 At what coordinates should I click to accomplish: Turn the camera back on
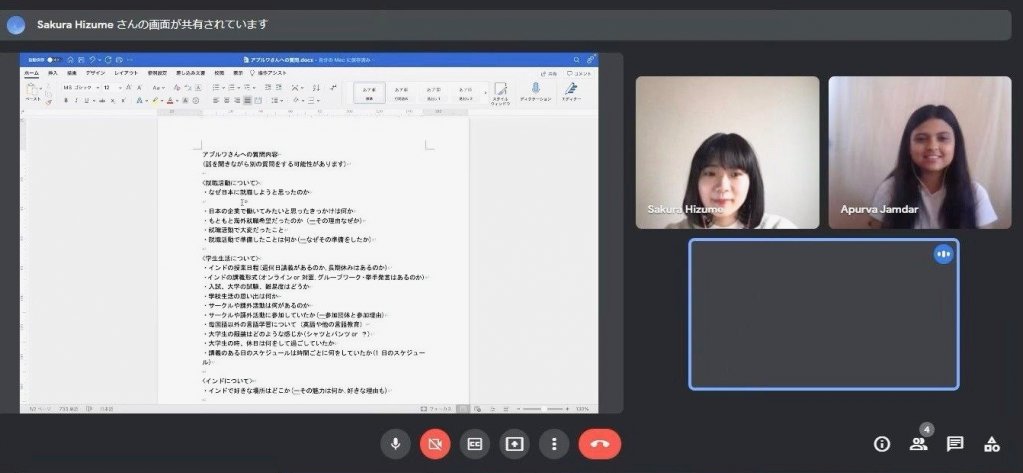[435, 444]
